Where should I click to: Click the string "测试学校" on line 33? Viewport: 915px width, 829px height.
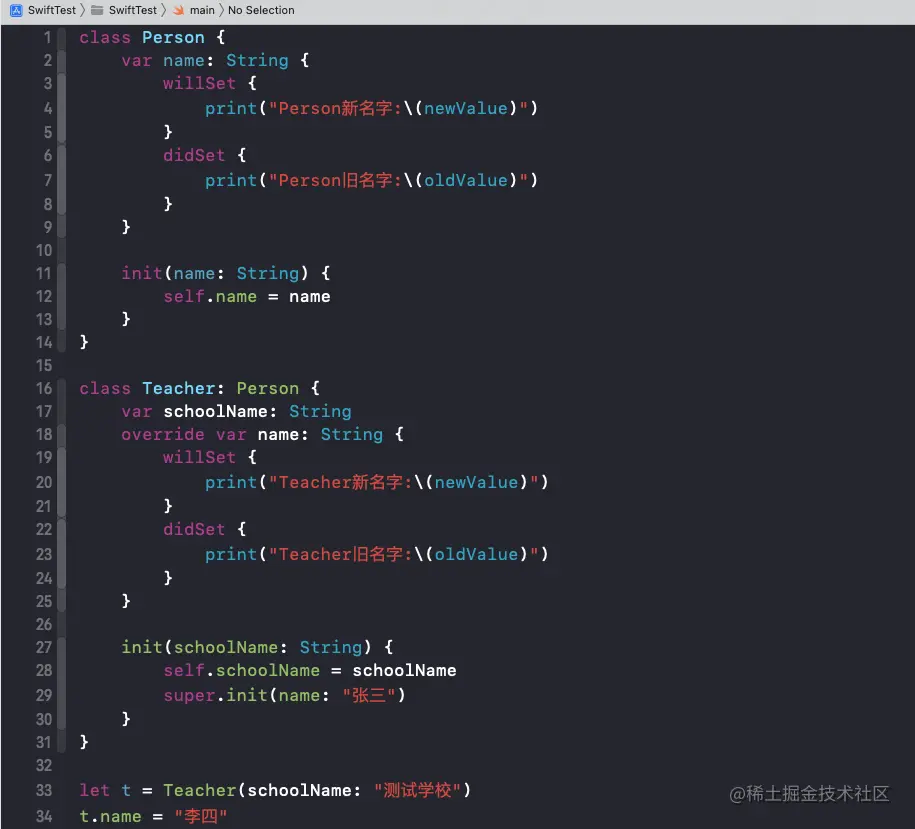coord(417,790)
